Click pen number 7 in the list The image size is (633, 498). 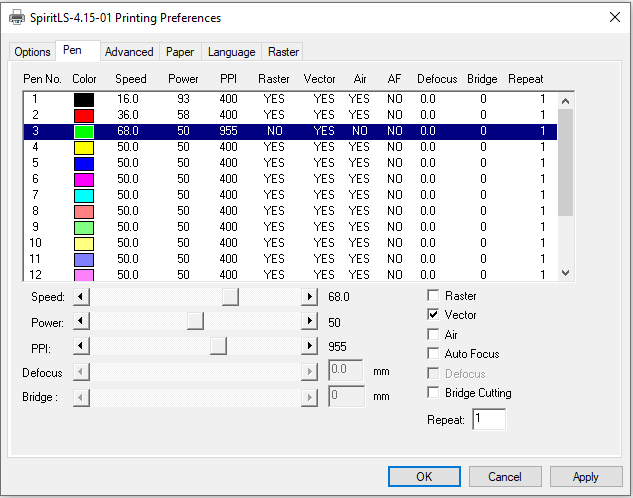[36, 195]
